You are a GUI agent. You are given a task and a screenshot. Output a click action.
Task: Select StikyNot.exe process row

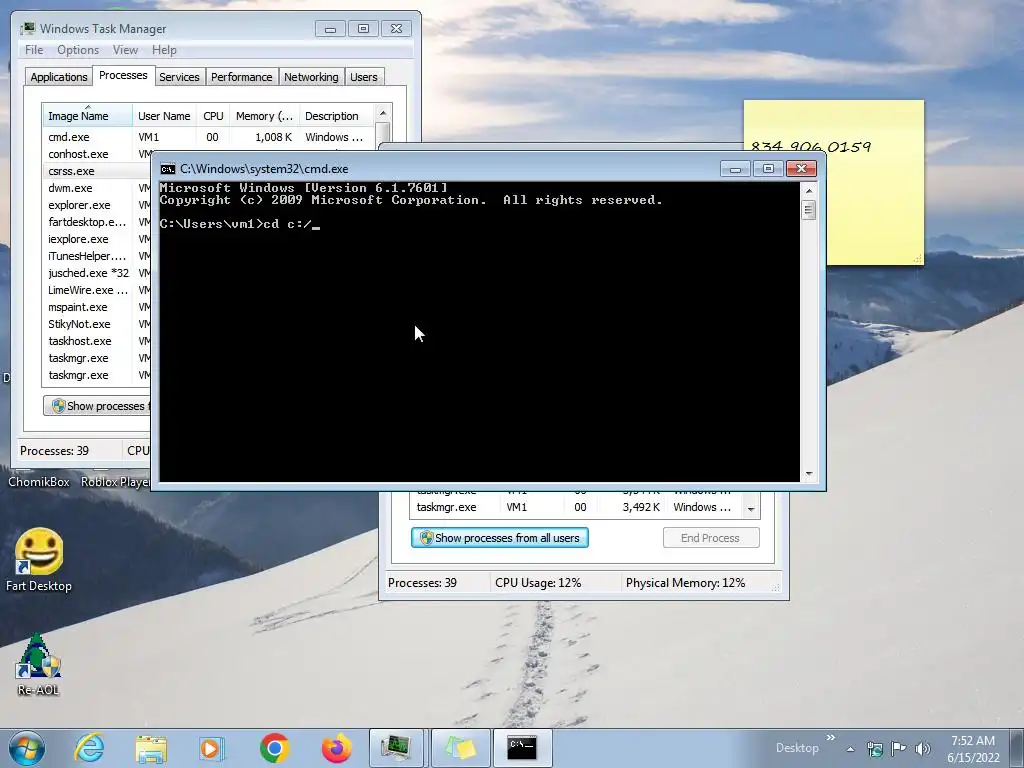pos(97,324)
